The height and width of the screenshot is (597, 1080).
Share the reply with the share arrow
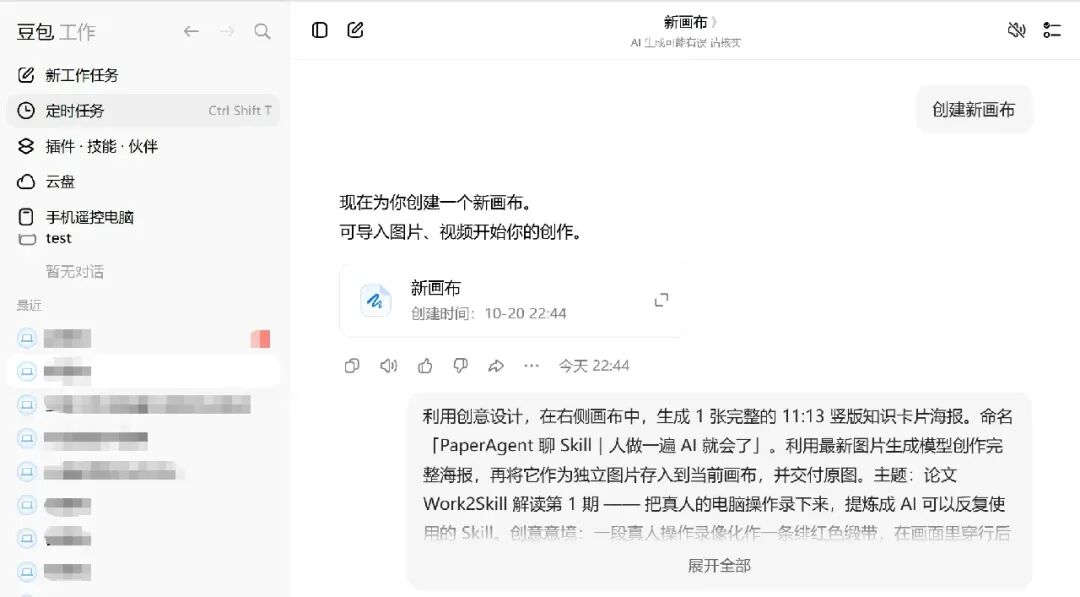tap(496, 366)
